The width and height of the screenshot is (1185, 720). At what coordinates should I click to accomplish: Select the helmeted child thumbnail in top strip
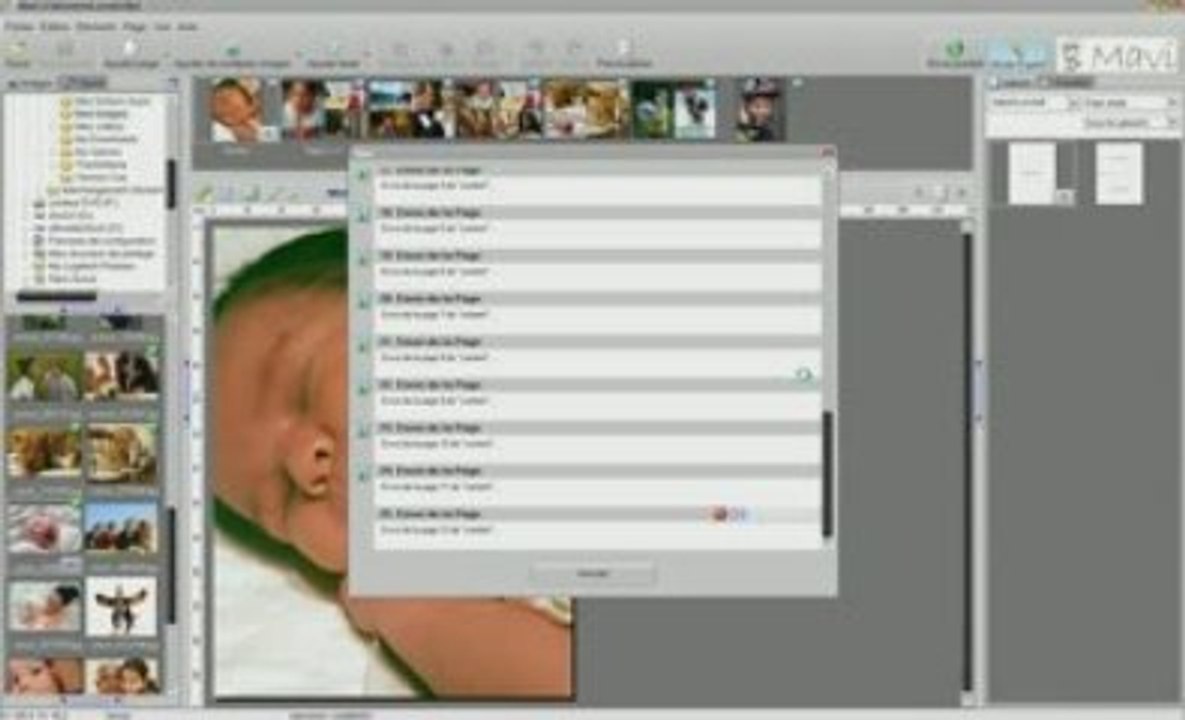[x=760, y=110]
